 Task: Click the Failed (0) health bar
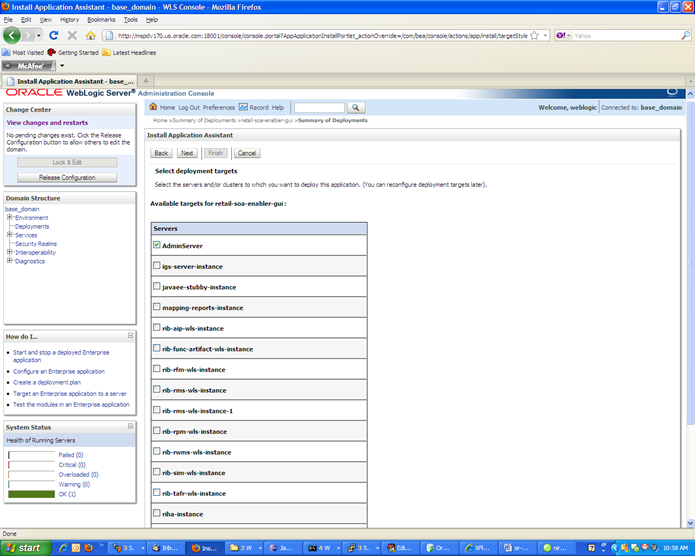click(x=32, y=455)
